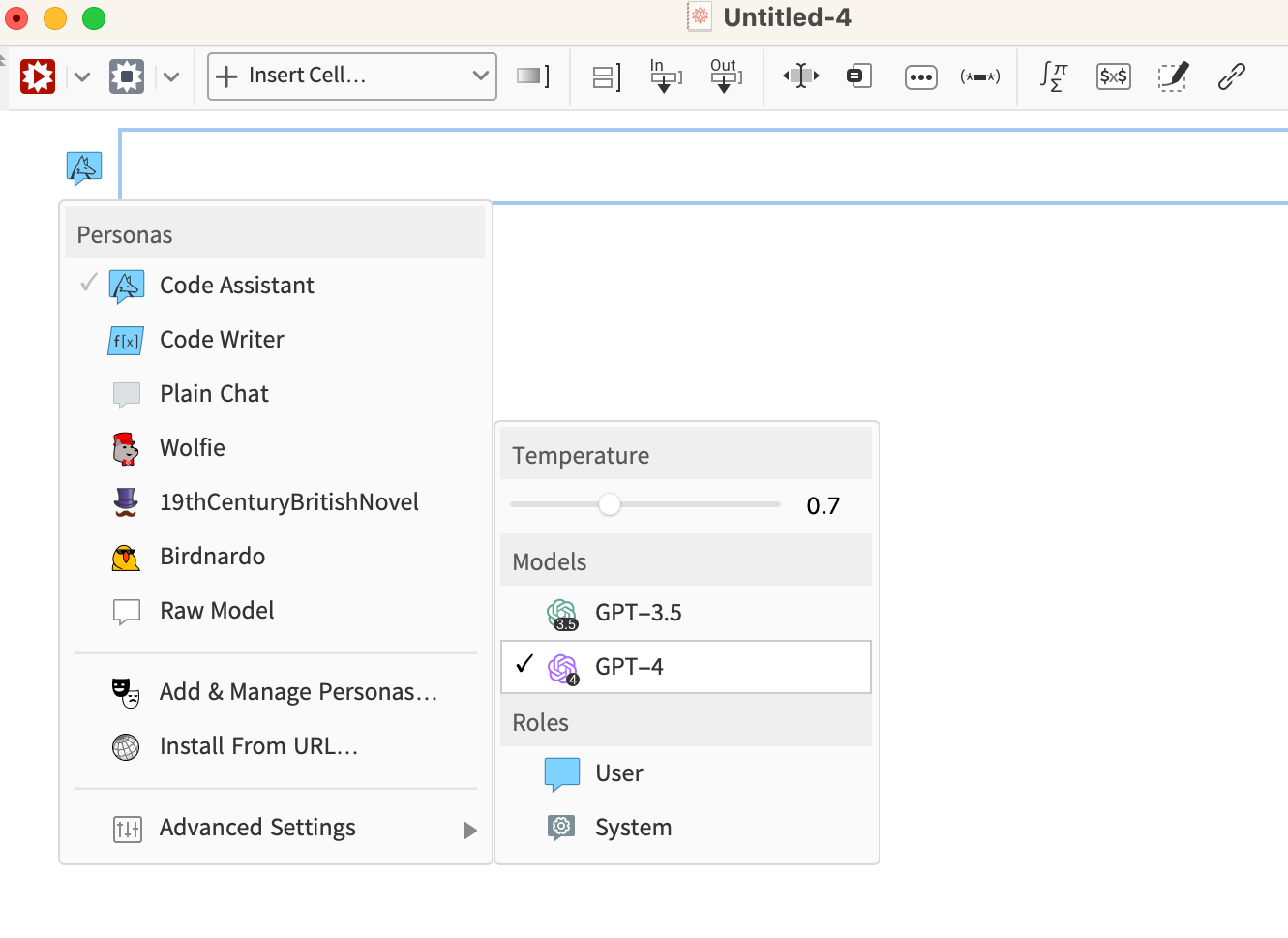The height and width of the screenshot is (938, 1288).
Task: Click the Out cell insertion icon
Action: click(x=726, y=76)
